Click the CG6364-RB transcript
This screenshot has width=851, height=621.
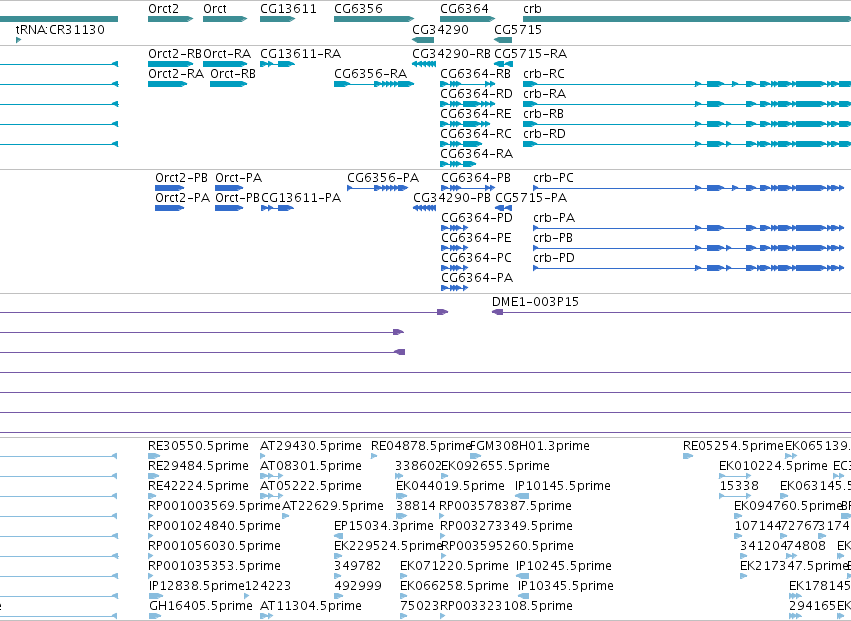(467, 84)
